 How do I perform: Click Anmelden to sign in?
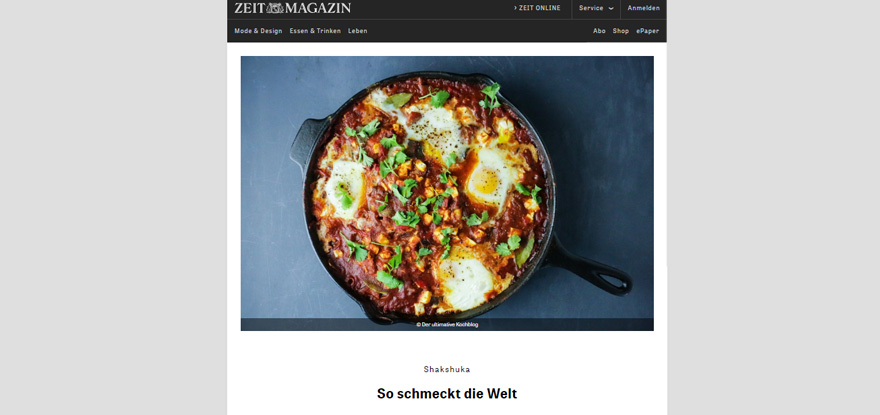pyautogui.click(x=643, y=8)
